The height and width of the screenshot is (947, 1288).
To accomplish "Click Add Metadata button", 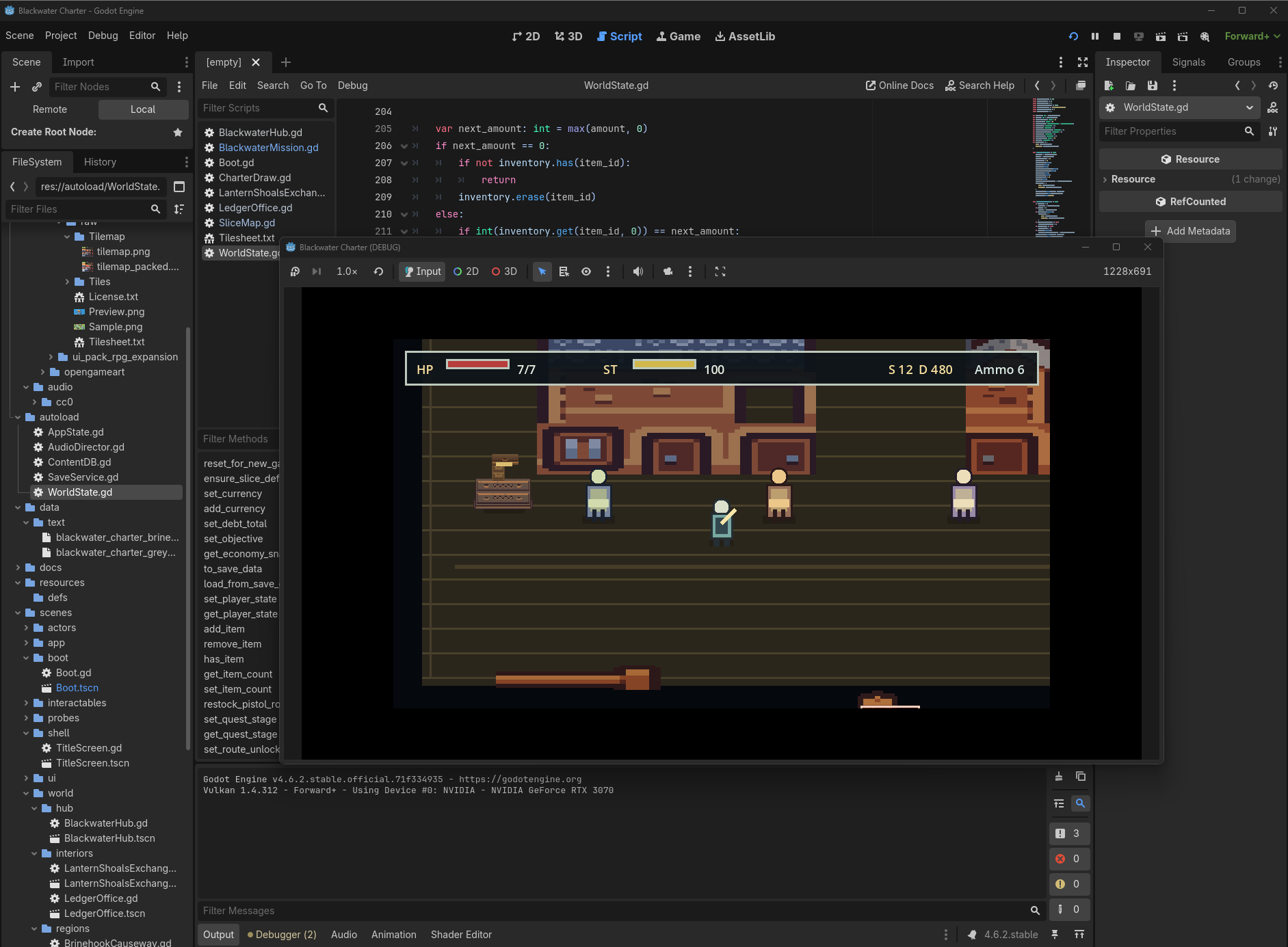I will [1190, 231].
